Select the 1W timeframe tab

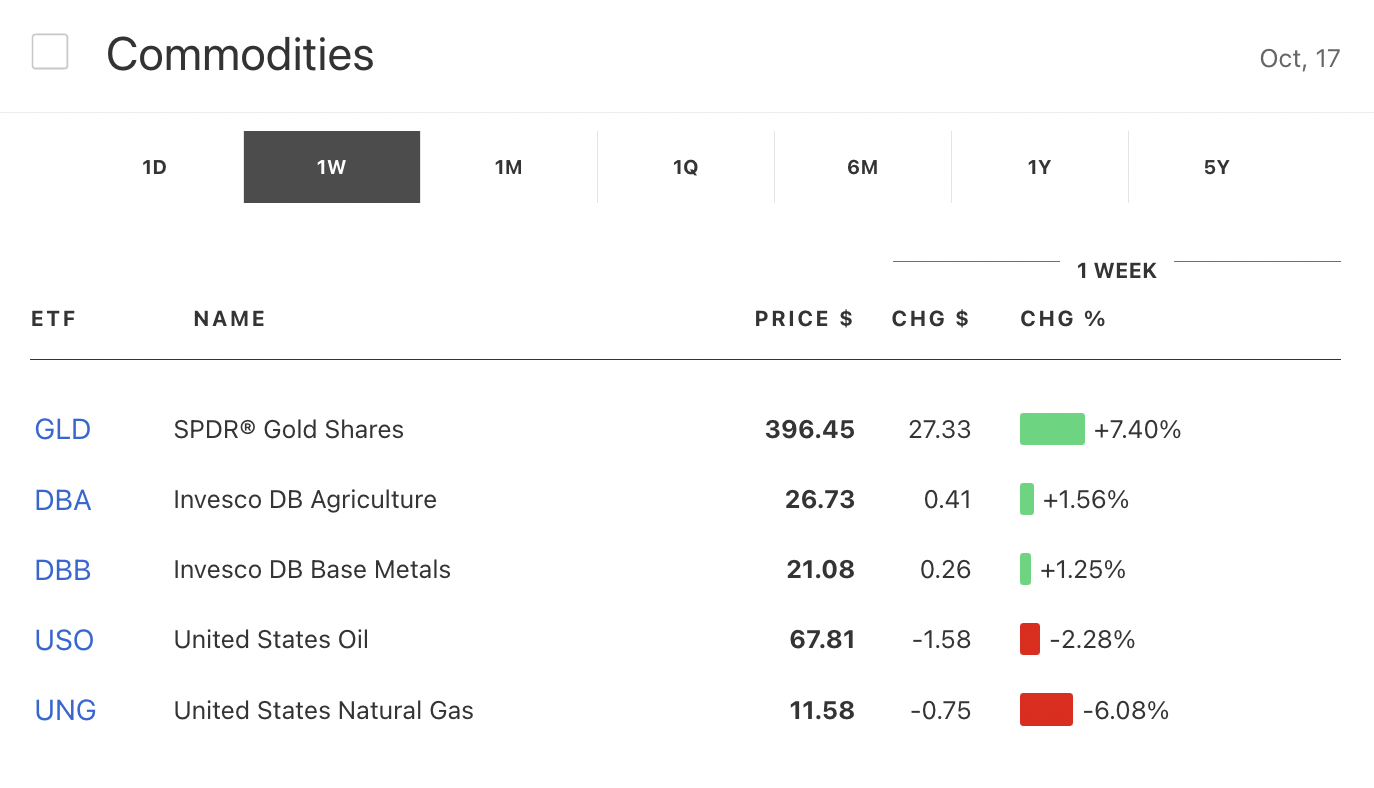point(331,167)
